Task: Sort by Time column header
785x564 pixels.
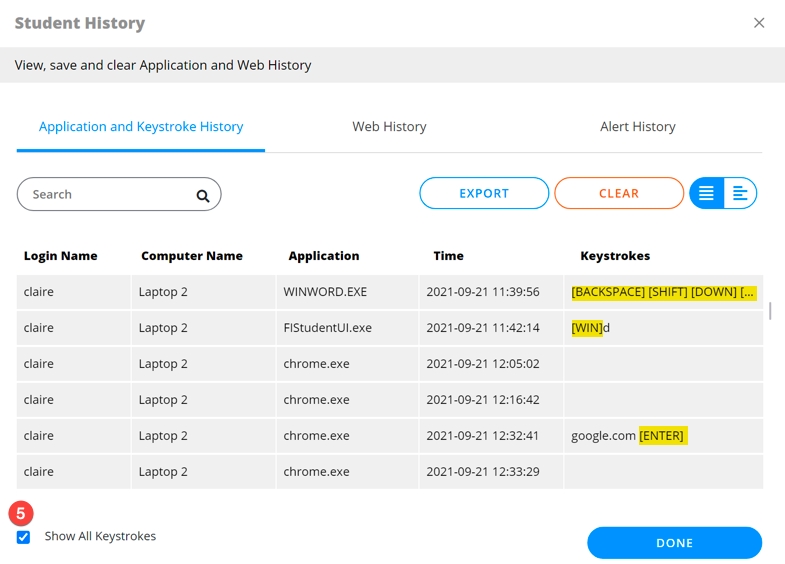Action: tap(448, 256)
